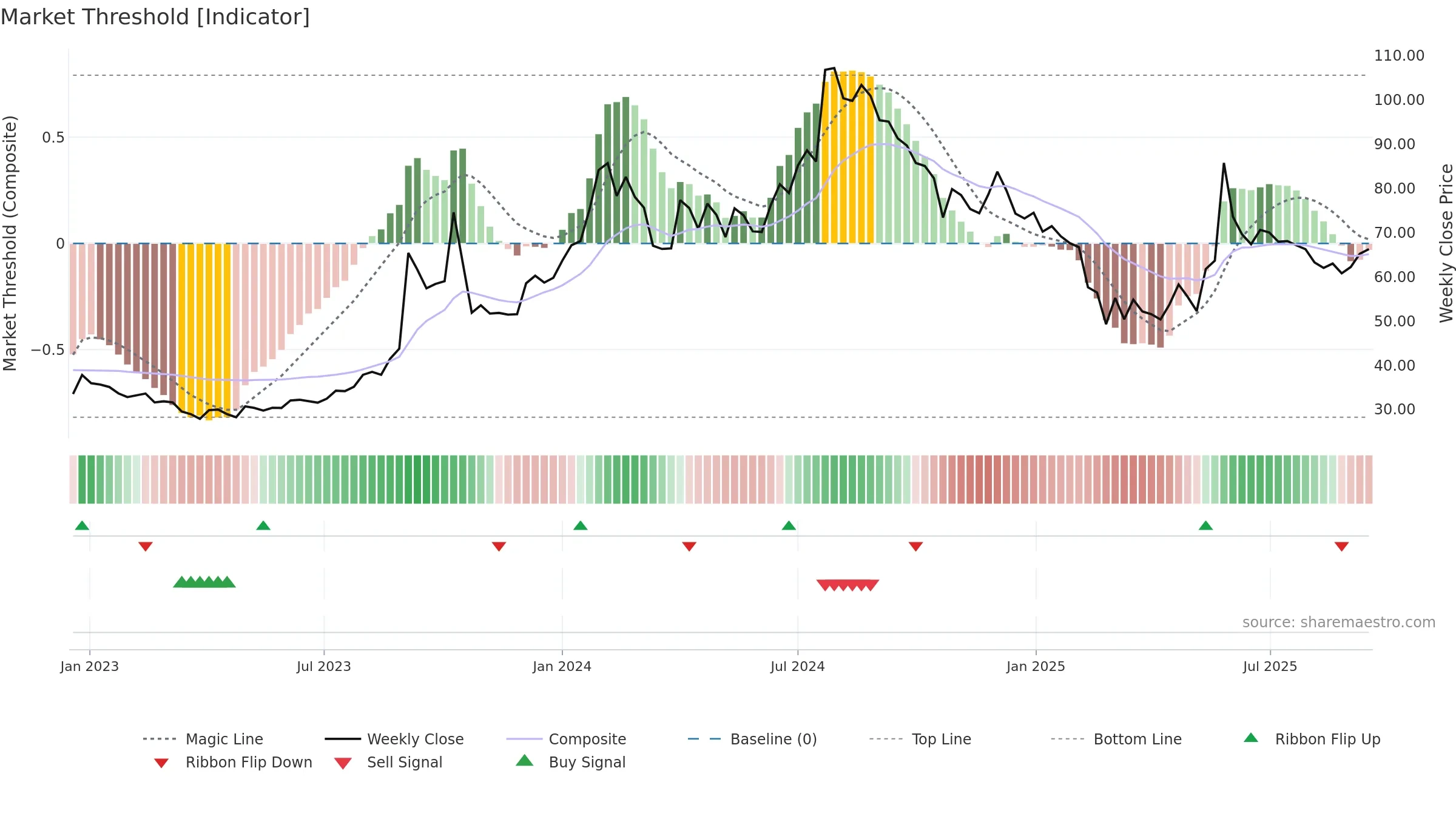Image resolution: width=1456 pixels, height=819 pixels.
Task: Click the 80.00 price axis label
Action: point(1395,188)
